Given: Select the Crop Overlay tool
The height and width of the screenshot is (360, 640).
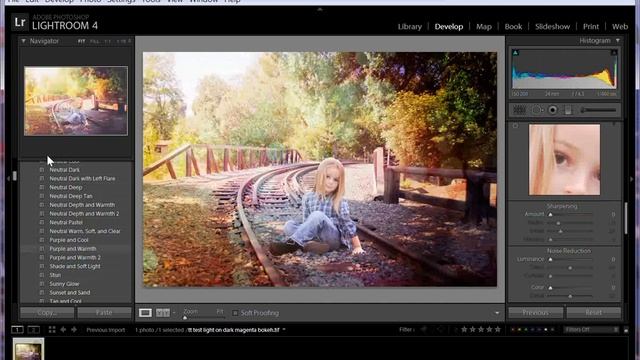Looking at the screenshot, I should pyautogui.click(x=519, y=110).
